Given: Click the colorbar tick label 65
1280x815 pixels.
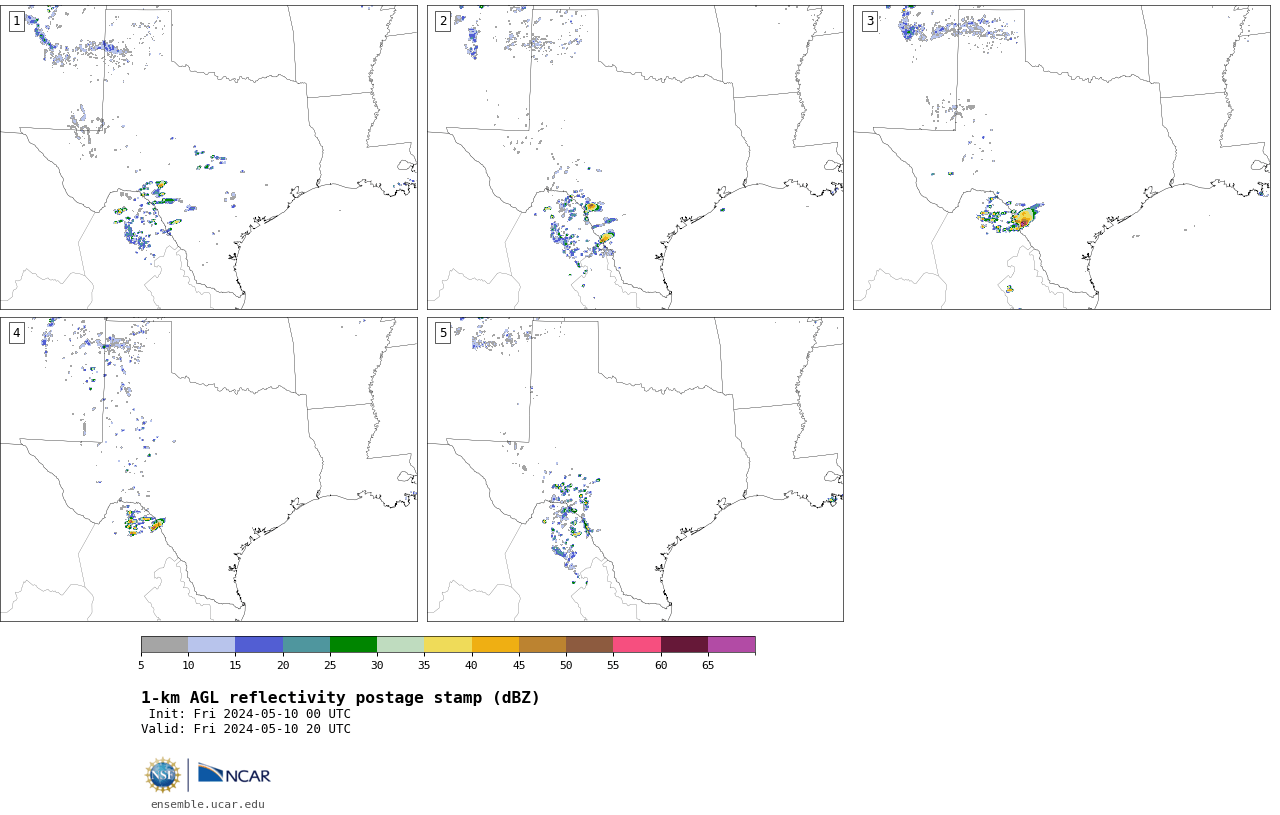Looking at the screenshot, I should tap(708, 665).
